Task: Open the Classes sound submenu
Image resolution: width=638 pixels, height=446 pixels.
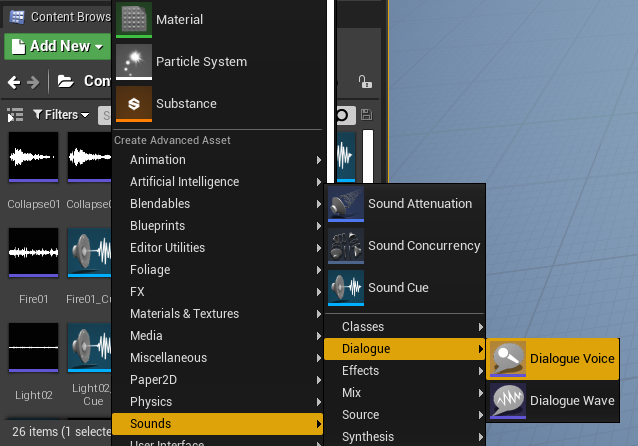Action: tap(404, 327)
